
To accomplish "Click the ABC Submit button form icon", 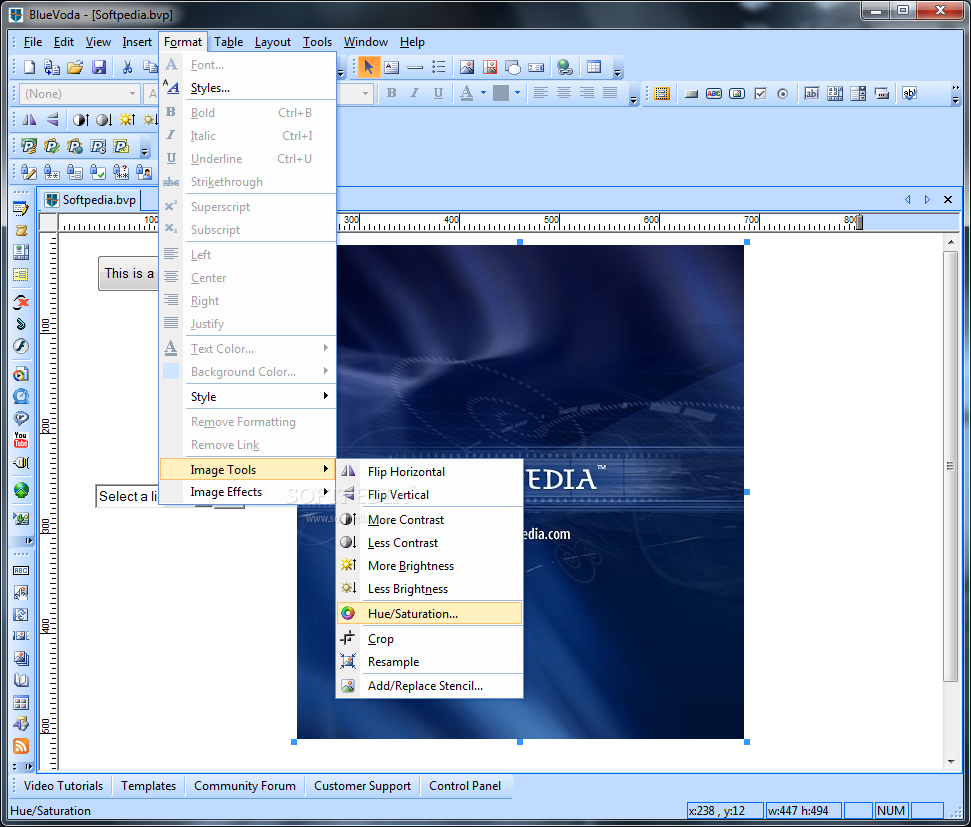I will 714,94.
